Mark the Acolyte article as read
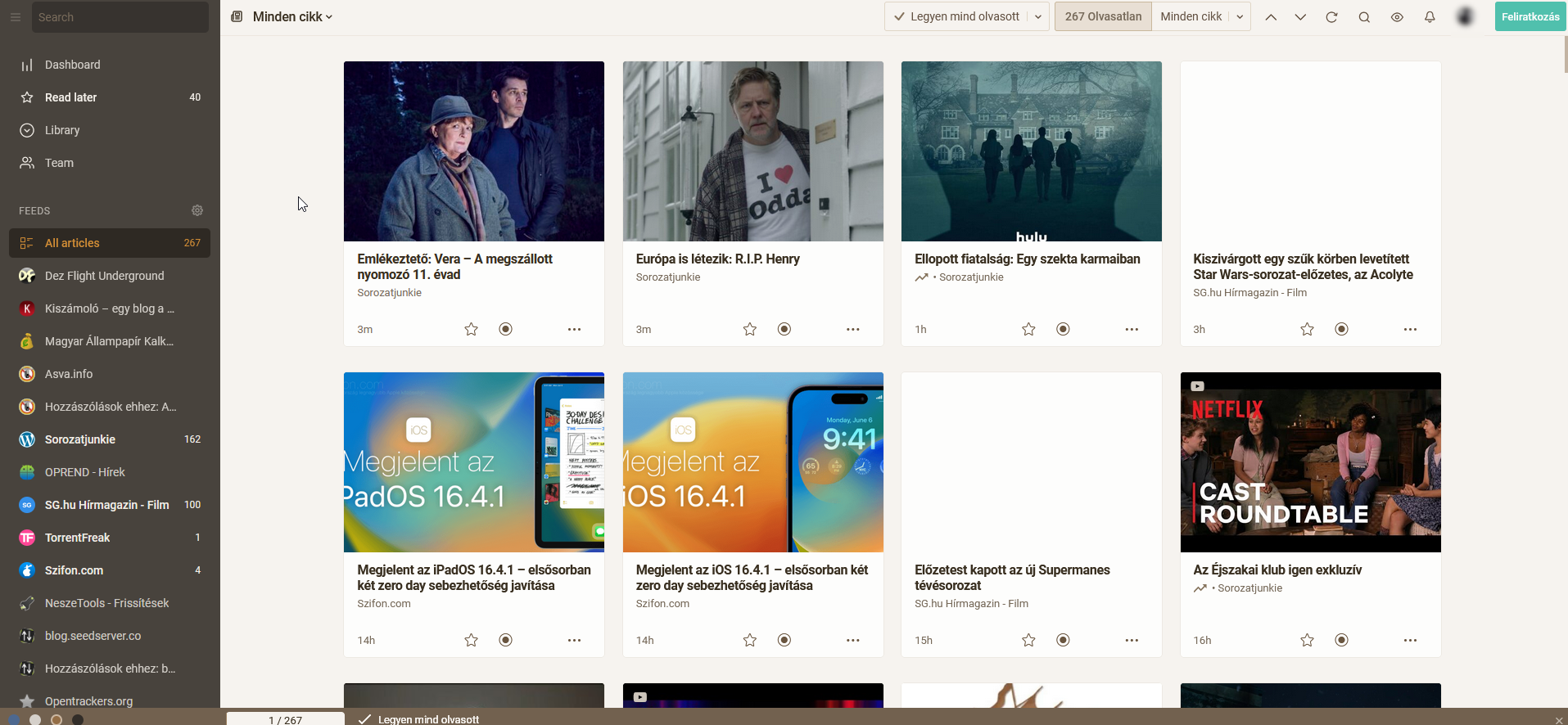Viewport: 1568px width, 725px height. click(x=1341, y=329)
